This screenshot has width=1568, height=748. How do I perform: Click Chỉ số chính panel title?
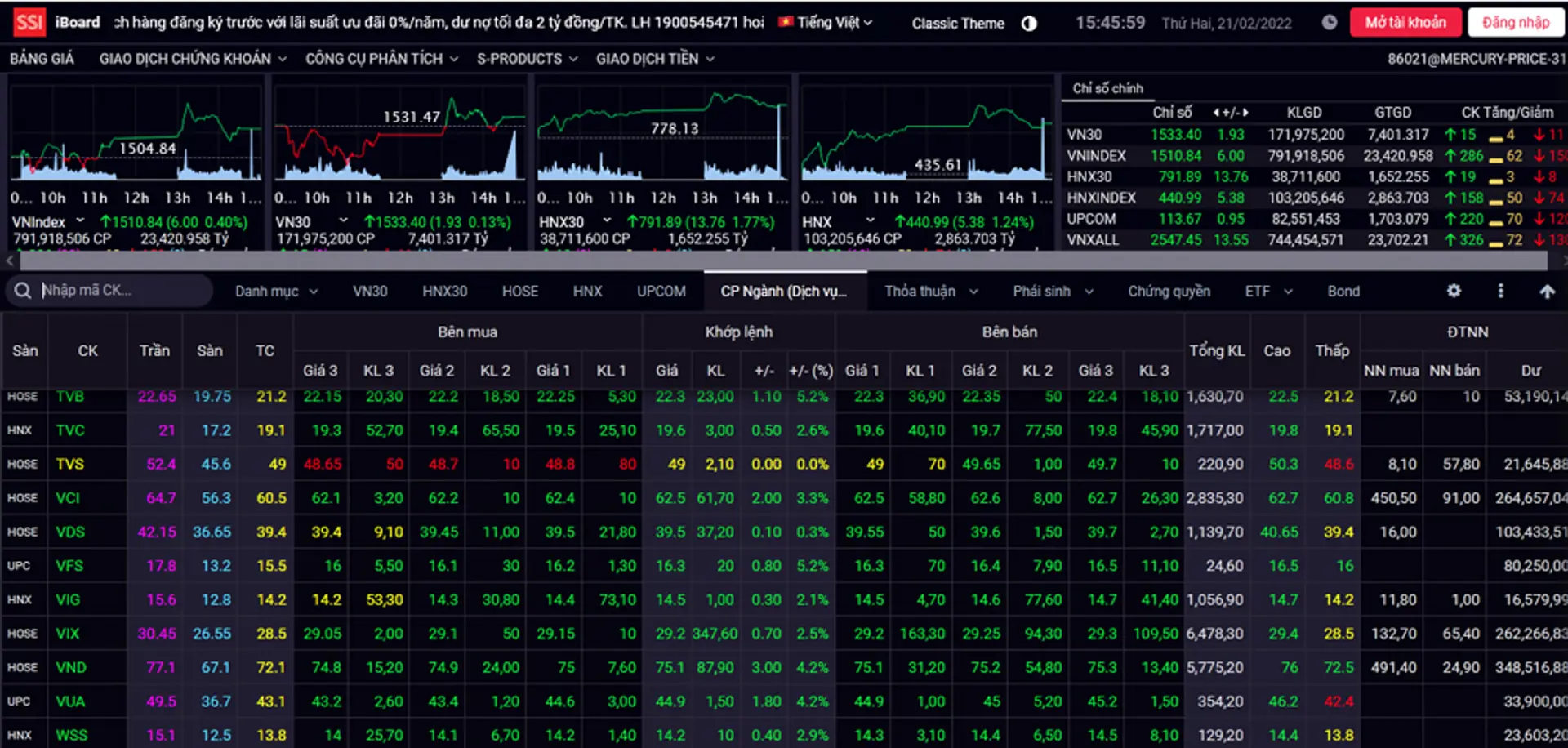click(1107, 88)
